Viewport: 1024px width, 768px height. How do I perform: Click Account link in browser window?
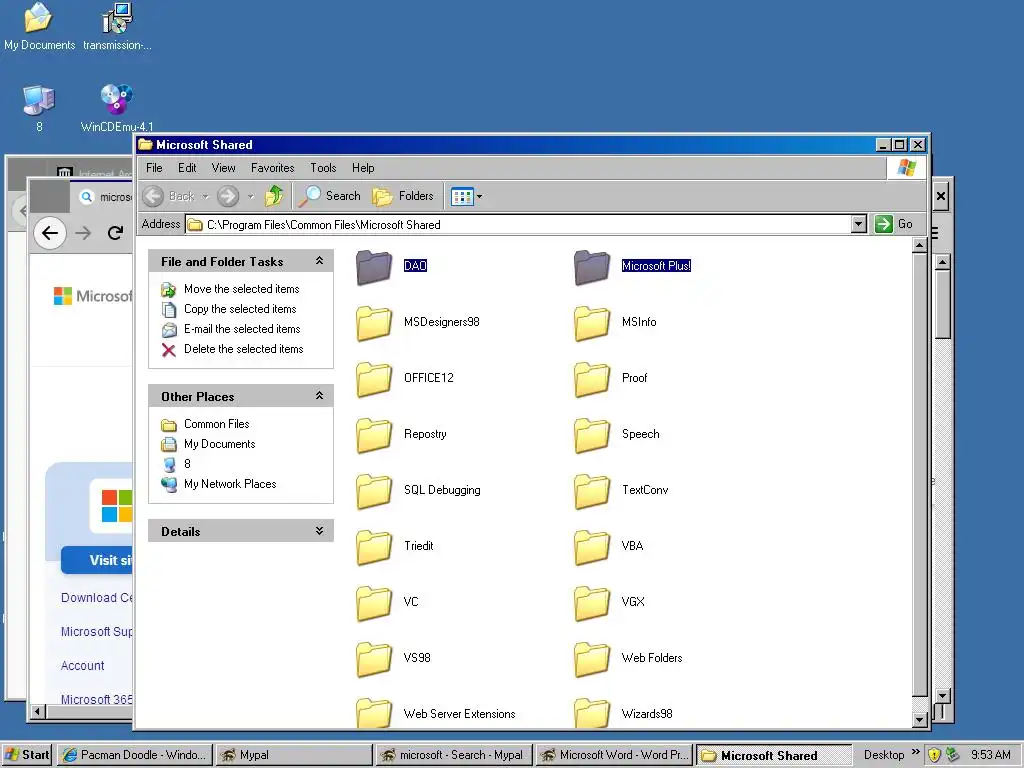click(82, 665)
